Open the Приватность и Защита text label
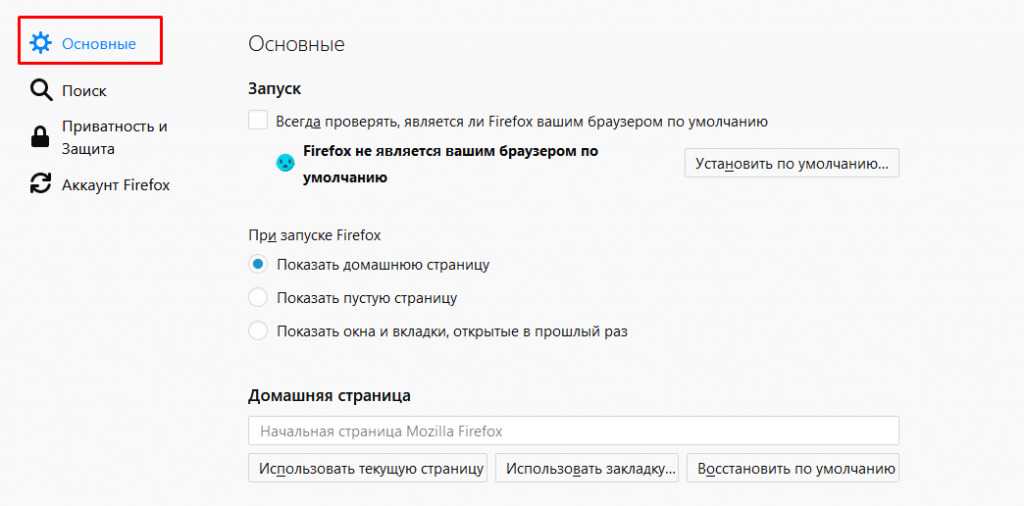 [x=114, y=138]
